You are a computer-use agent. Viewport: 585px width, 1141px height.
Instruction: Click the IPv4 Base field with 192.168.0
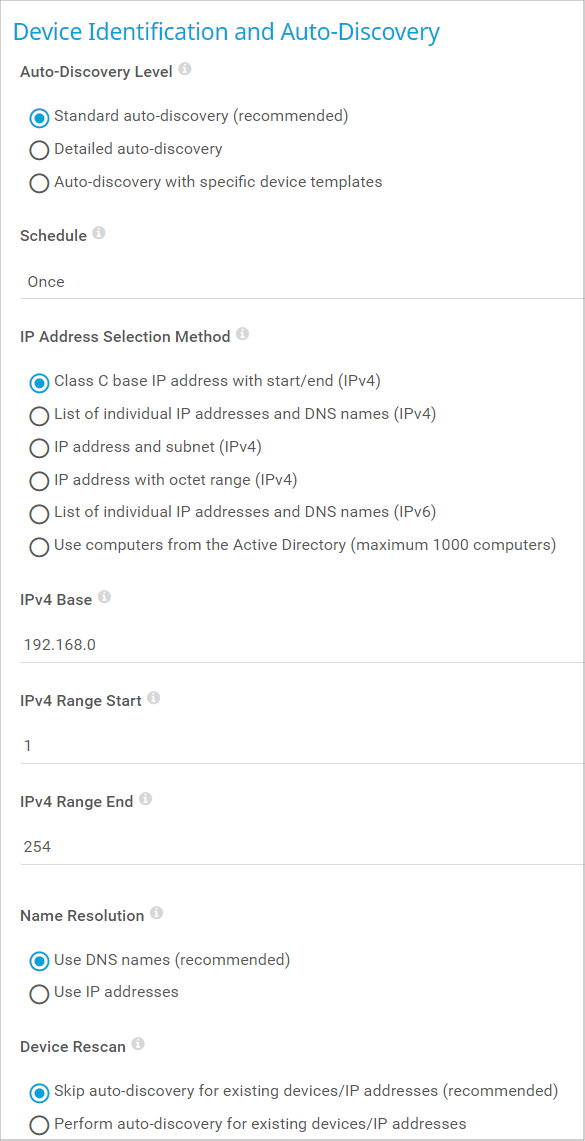pyautogui.click(x=302, y=645)
